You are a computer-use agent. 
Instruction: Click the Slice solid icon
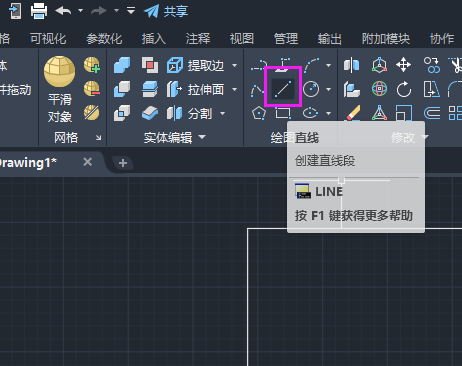point(150,89)
